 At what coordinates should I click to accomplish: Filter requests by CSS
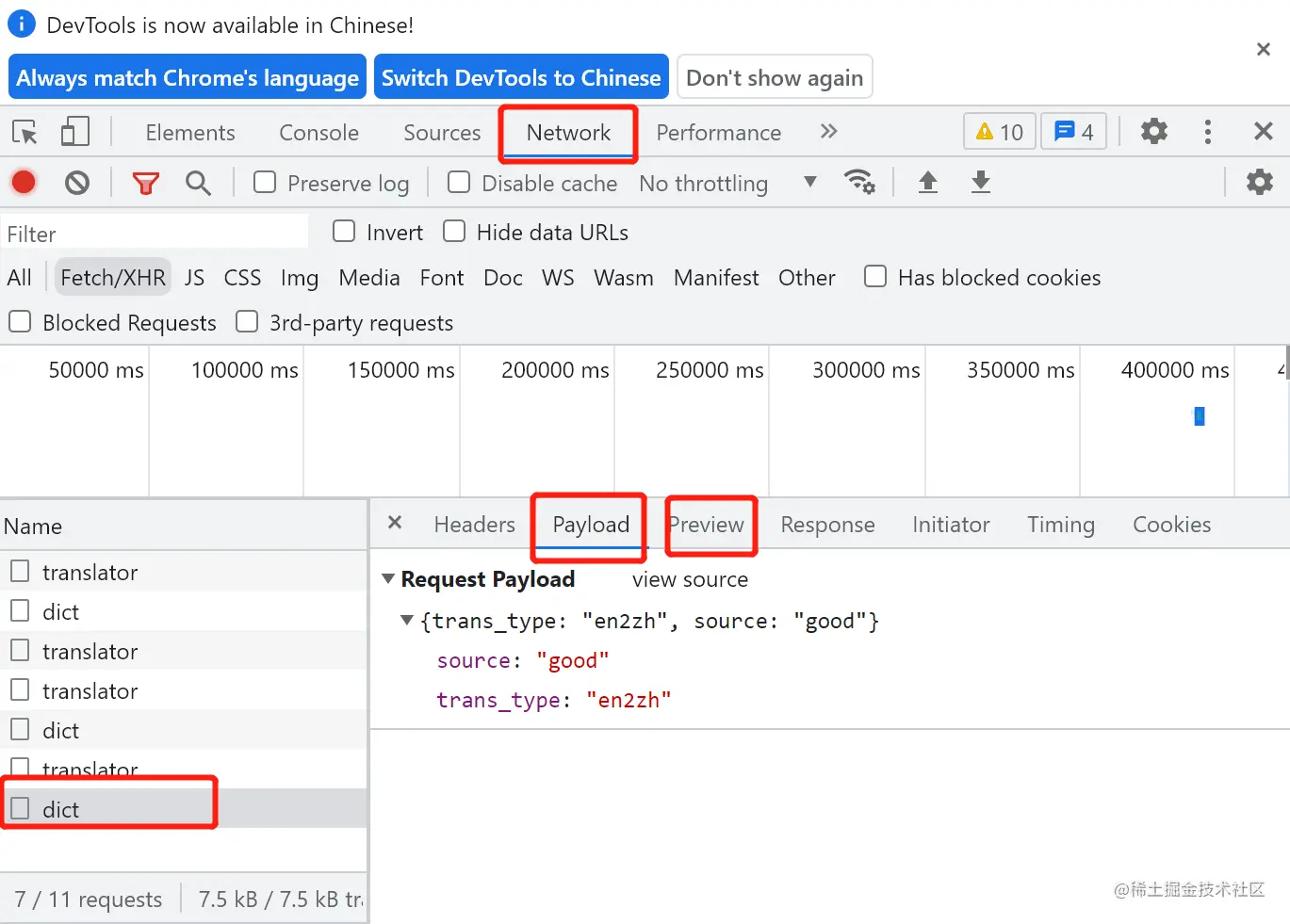(x=242, y=278)
